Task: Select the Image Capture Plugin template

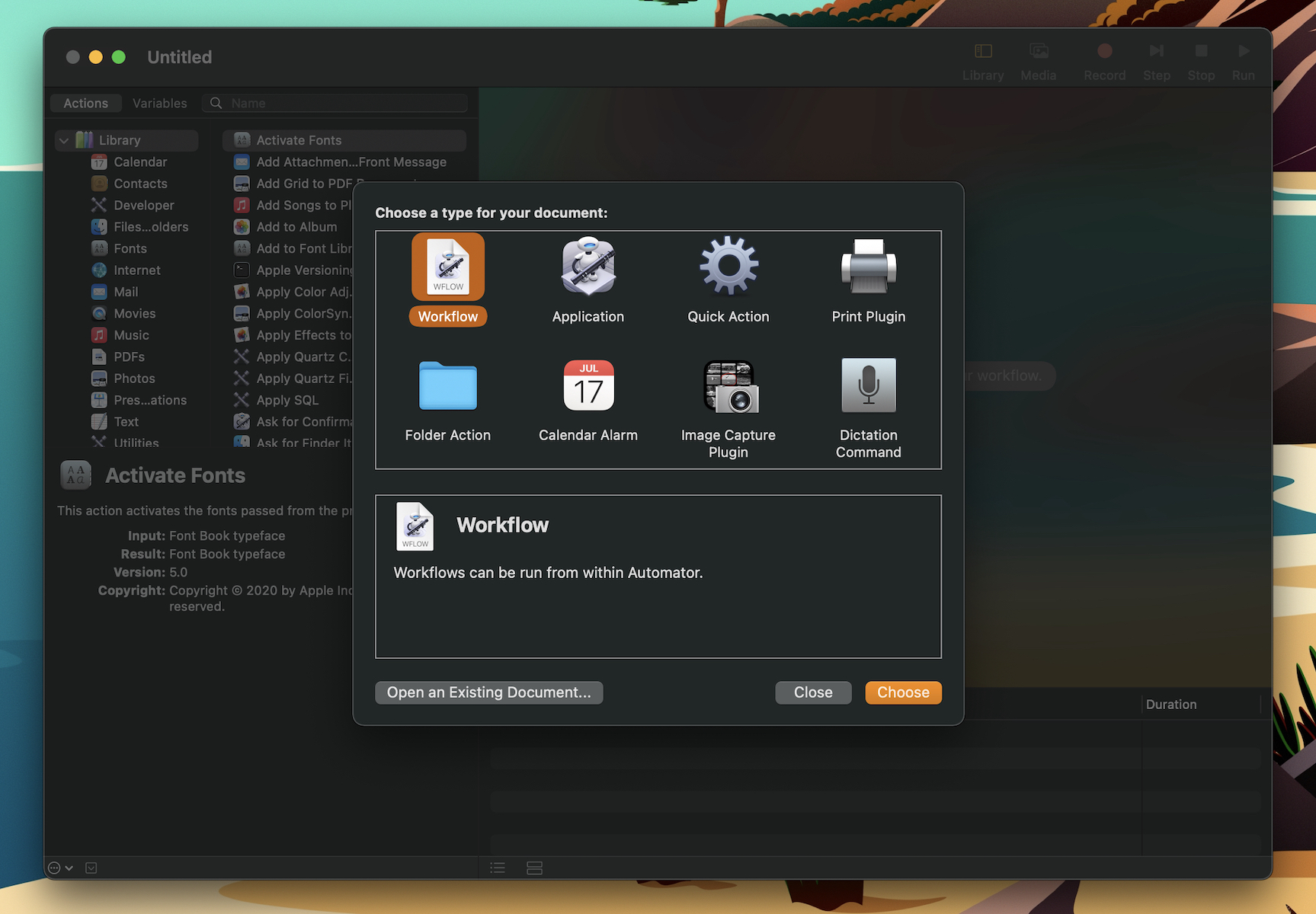Action: (x=728, y=386)
